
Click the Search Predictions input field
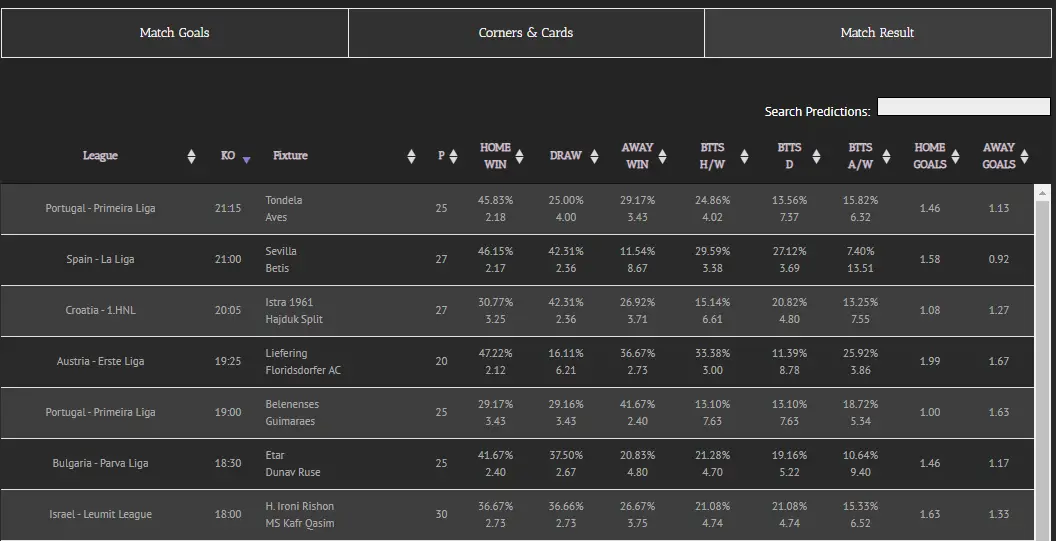964,106
